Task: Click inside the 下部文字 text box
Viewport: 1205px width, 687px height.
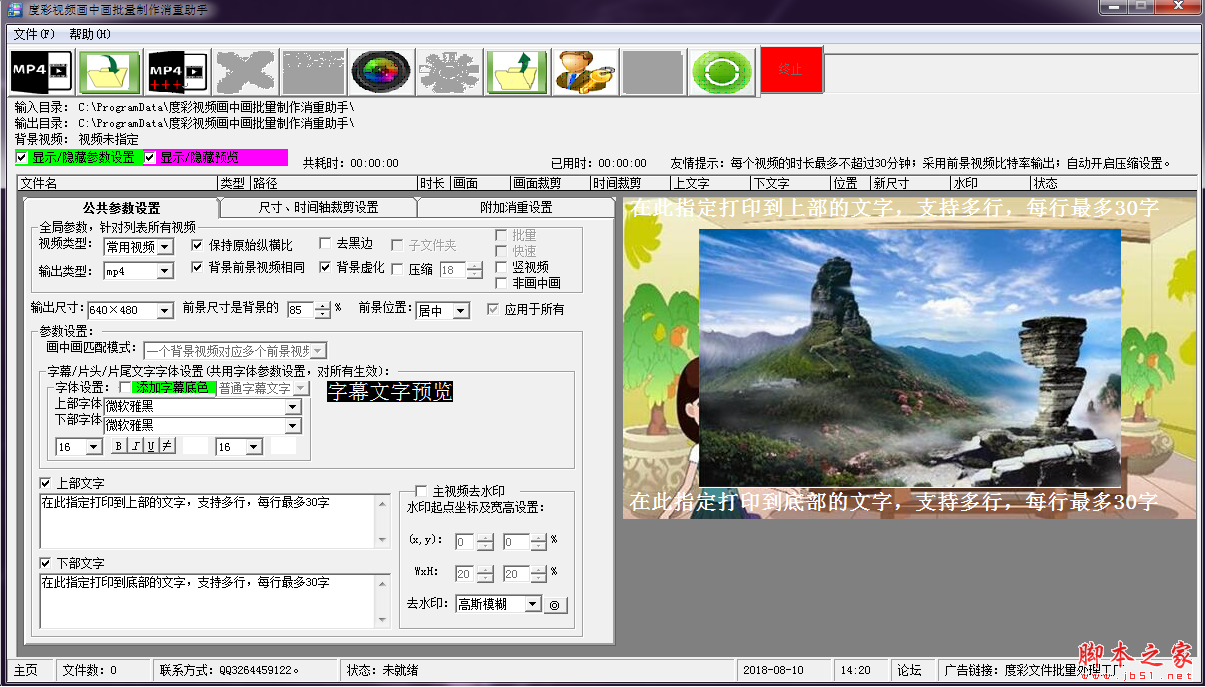Action: click(200, 600)
